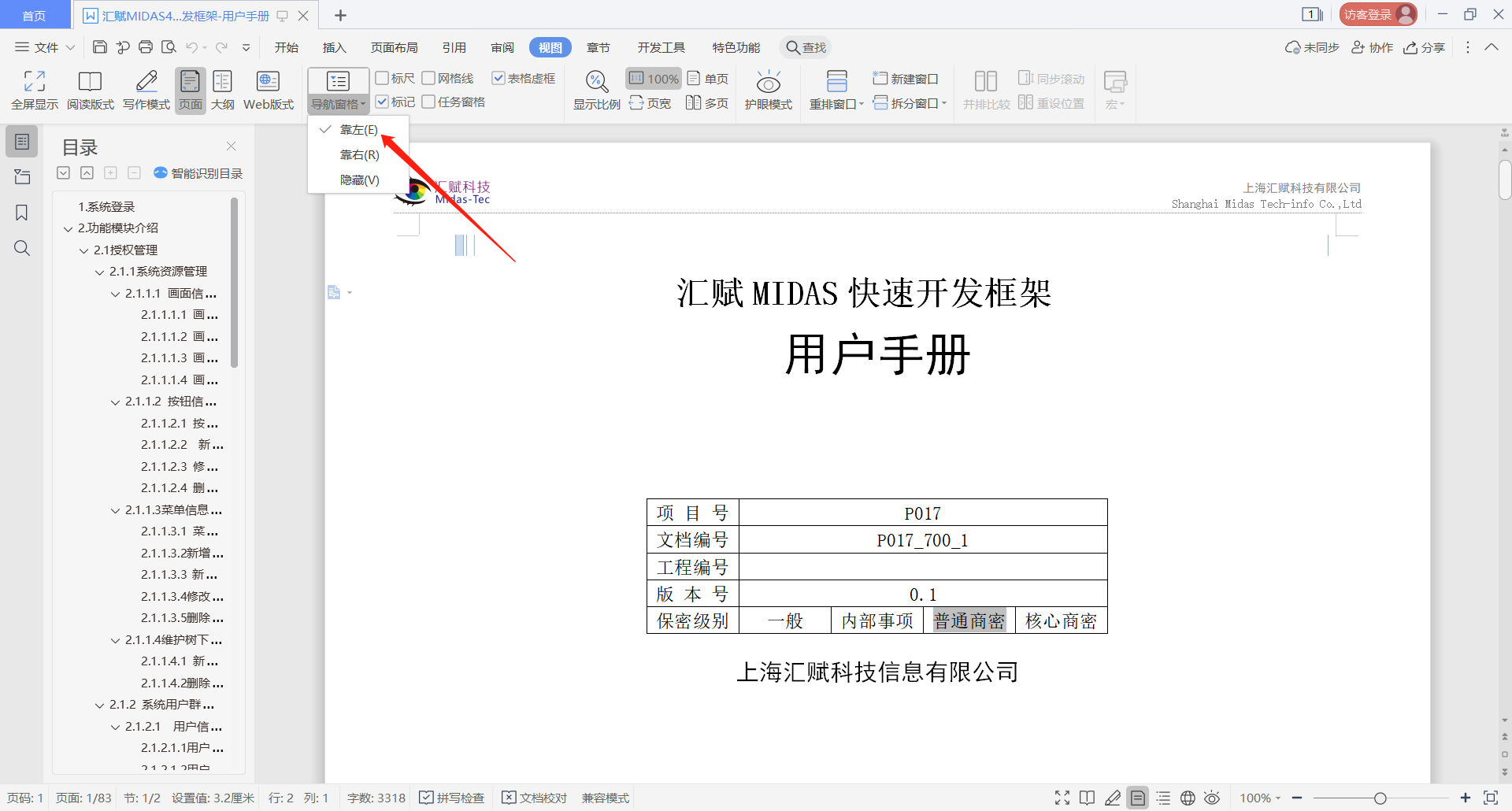This screenshot has width=1512, height=811.
Task: Collapse the 2.1.1系统资源管理 node
Action: tap(100, 272)
